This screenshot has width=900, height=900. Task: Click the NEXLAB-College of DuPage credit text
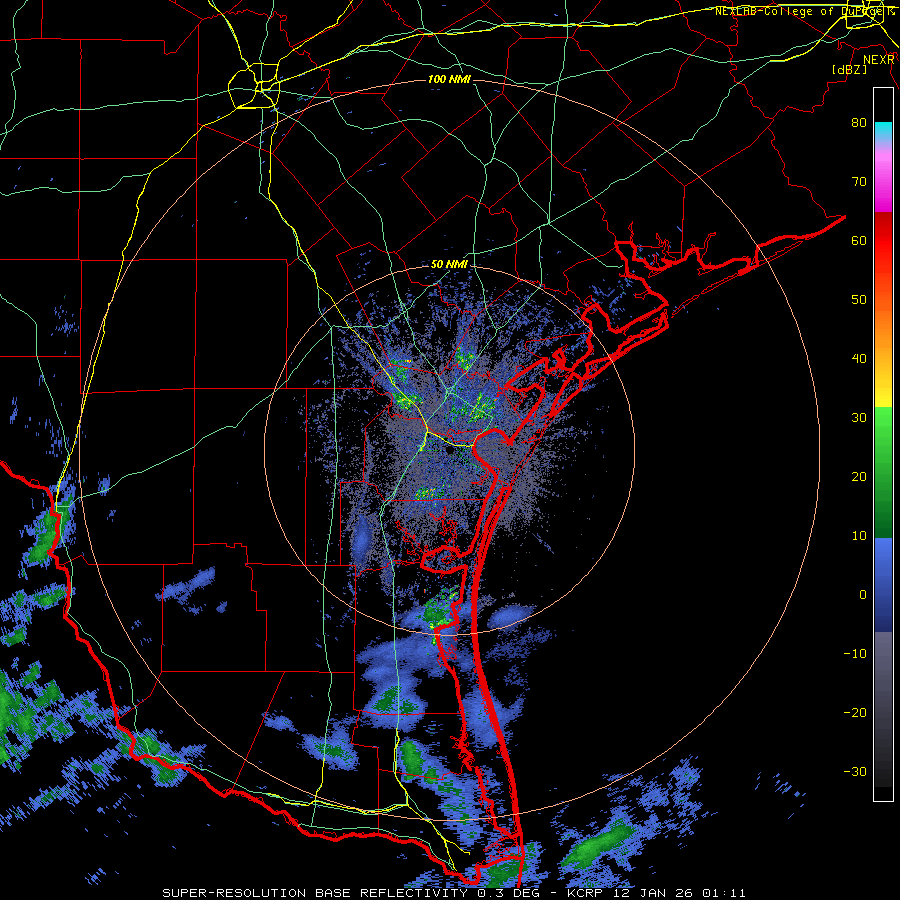tap(804, 11)
